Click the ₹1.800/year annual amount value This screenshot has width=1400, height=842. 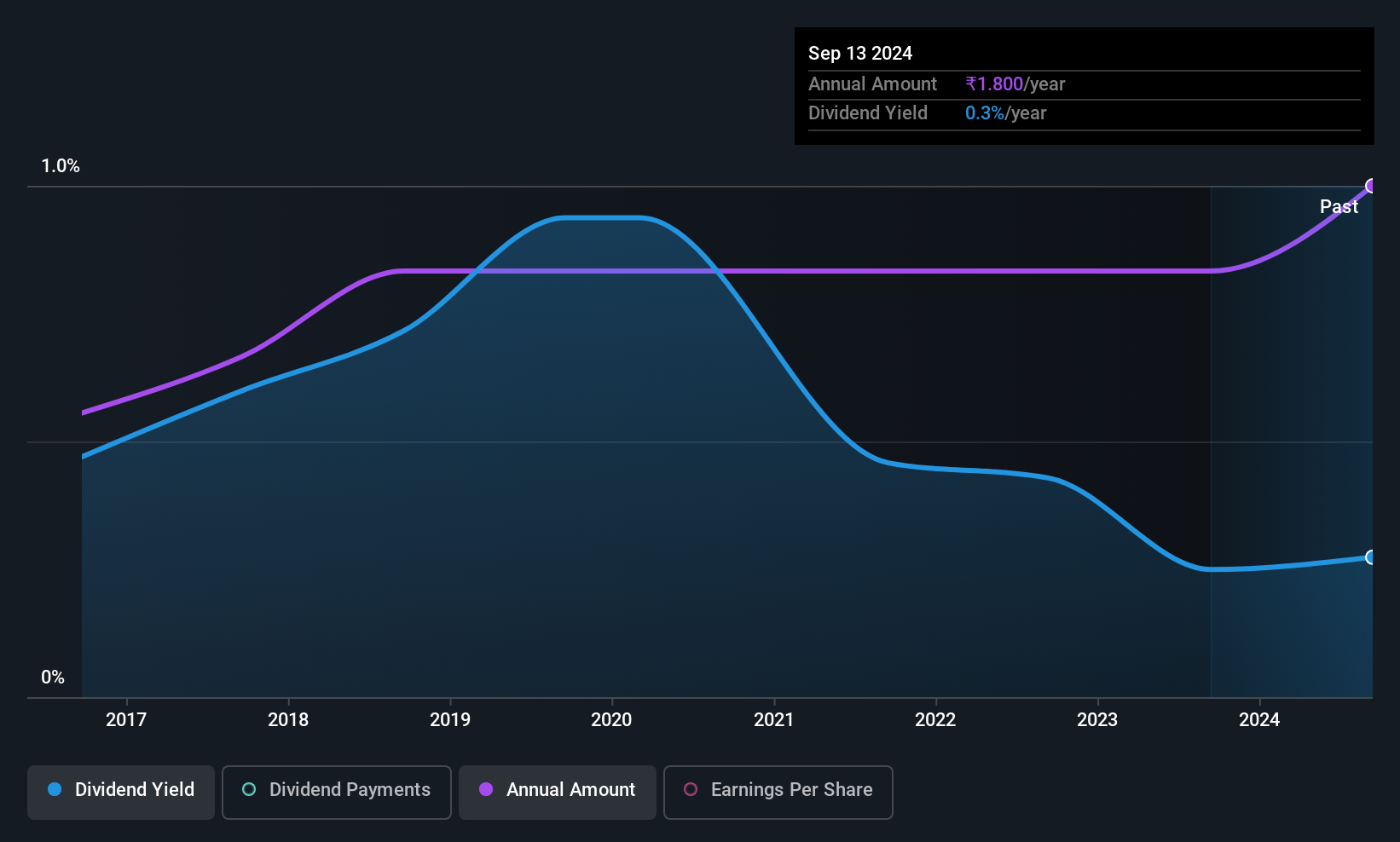[x=1015, y=84]
